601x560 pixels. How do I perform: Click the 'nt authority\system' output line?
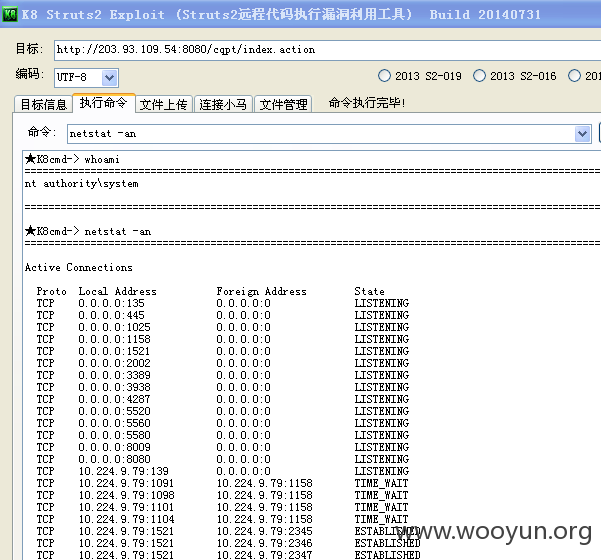tap(82, 184)
